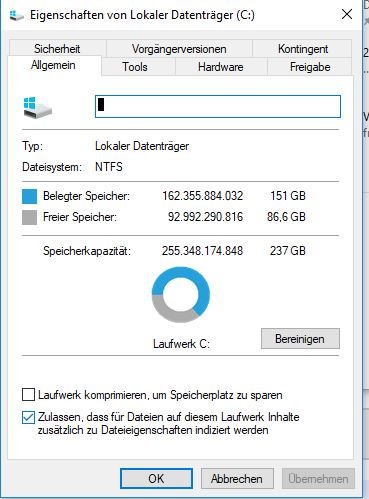Open the Hardware tab
369x499 pixels.
coord(221,67)
